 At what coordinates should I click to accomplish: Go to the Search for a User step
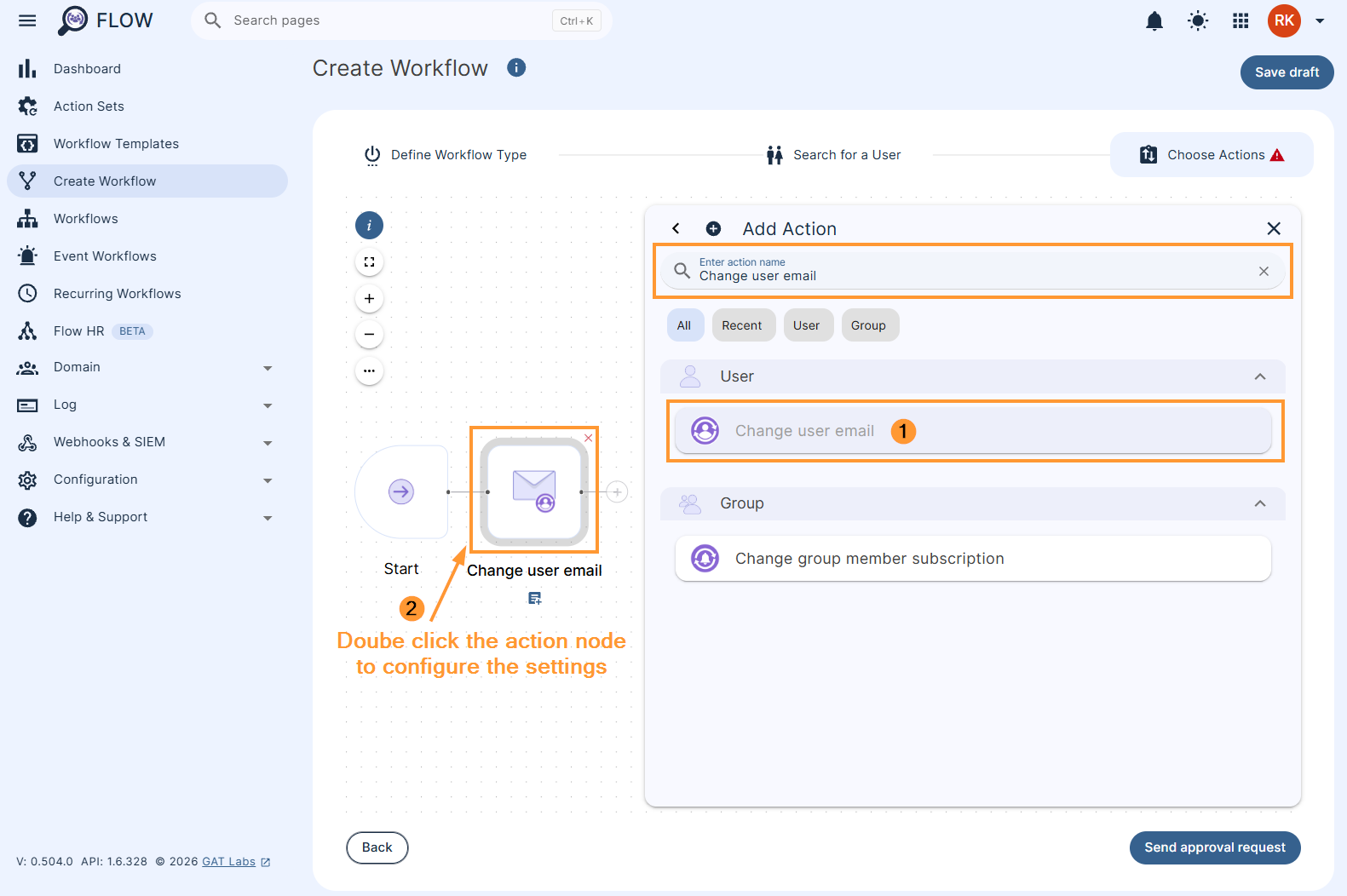(x=833, y=155)
